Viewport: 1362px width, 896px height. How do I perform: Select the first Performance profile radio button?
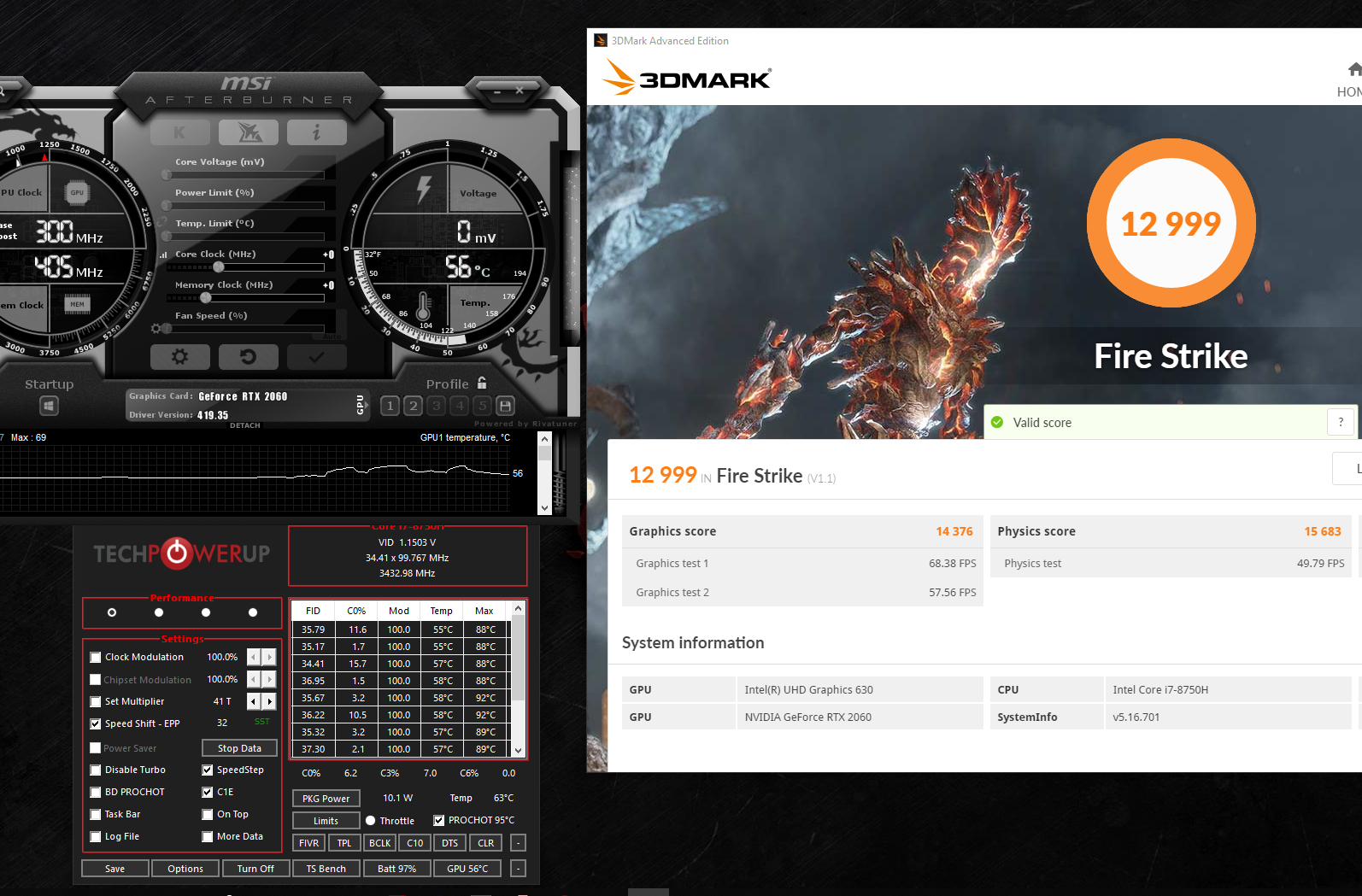(x=112, y=612)
